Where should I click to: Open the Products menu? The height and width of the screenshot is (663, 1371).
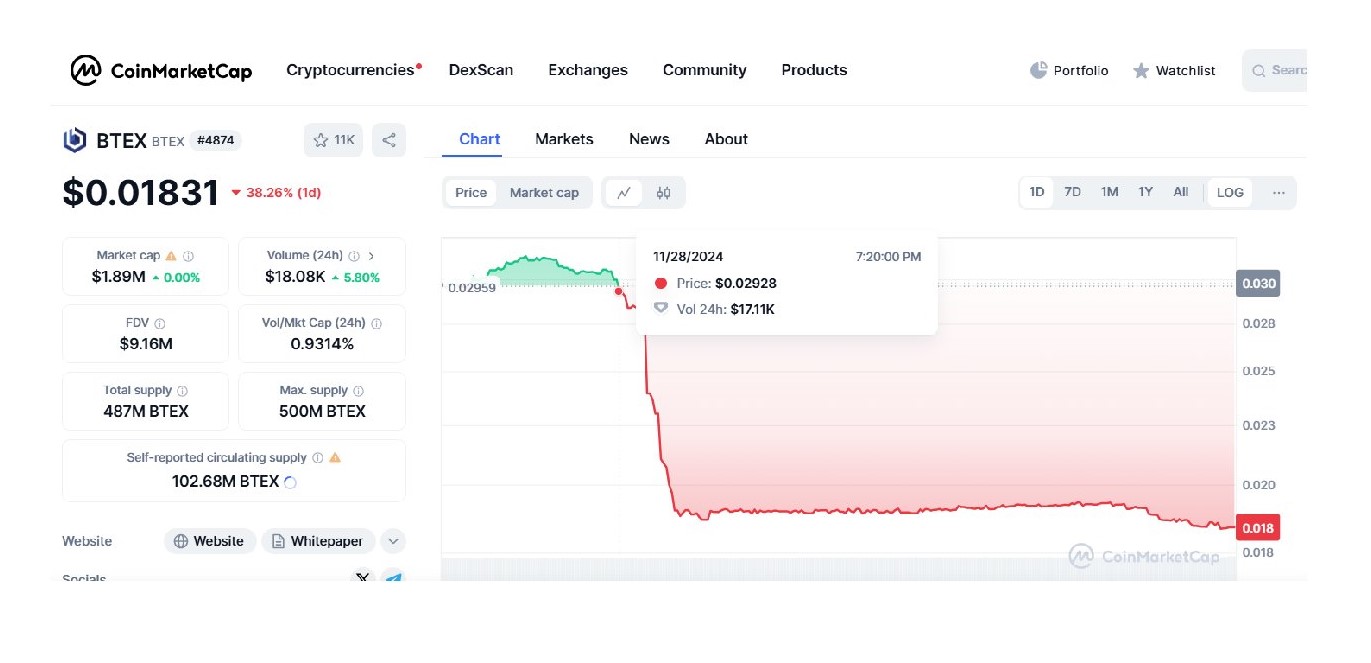(814, 70)
